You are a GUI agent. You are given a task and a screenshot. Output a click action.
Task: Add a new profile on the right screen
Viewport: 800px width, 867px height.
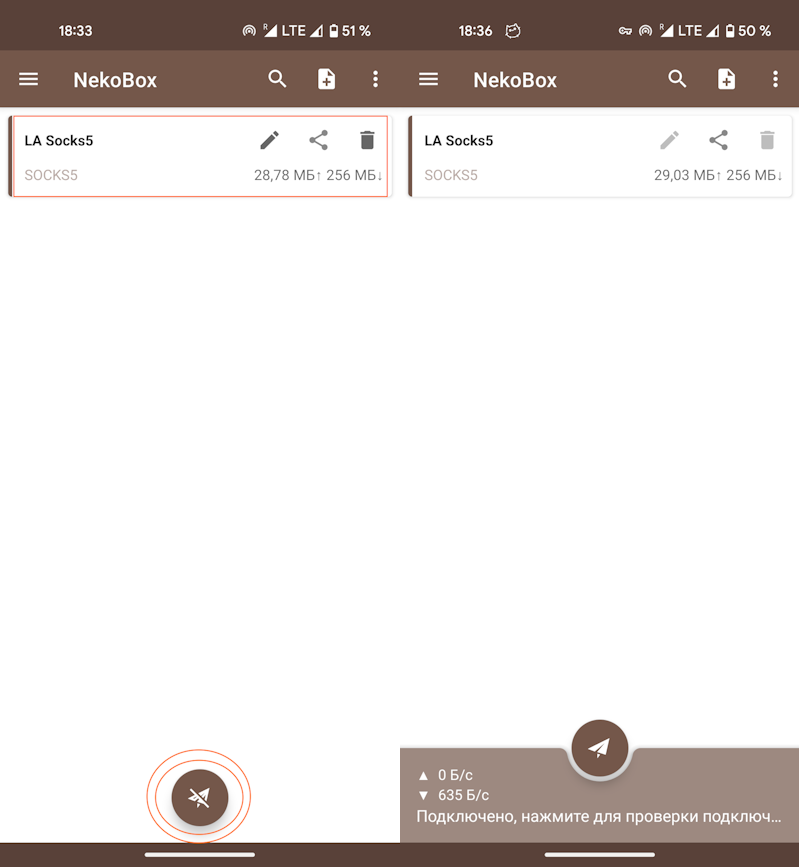coord(727,80)
